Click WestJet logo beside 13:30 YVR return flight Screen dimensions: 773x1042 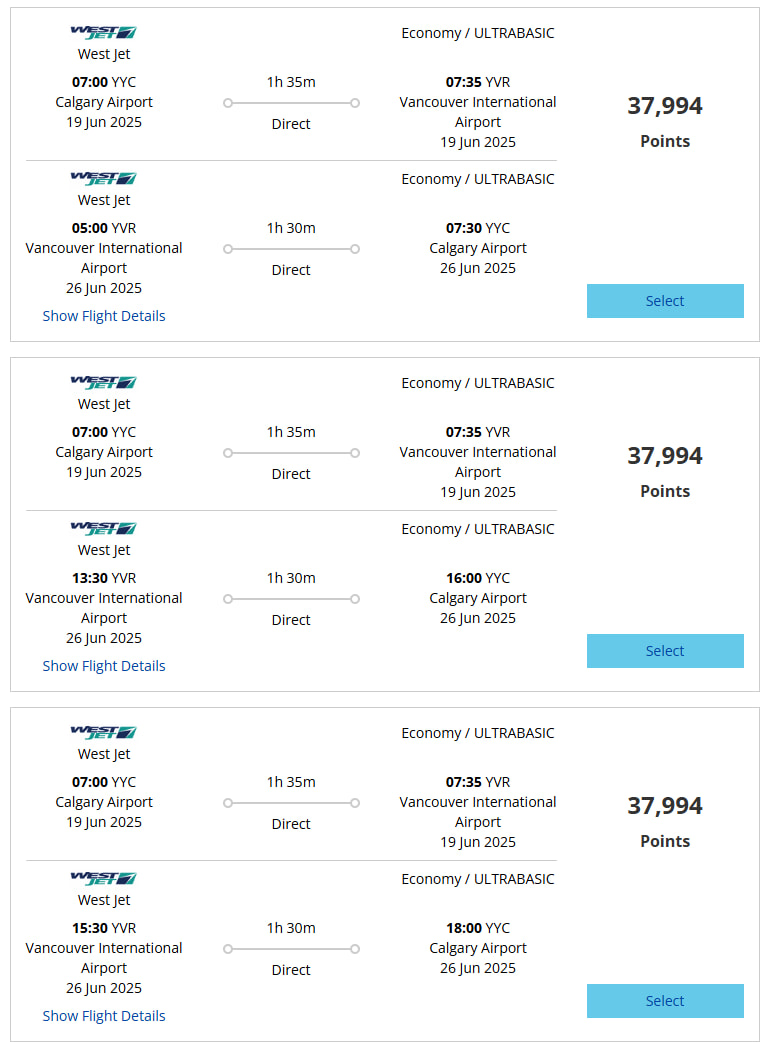click(103, 529)
